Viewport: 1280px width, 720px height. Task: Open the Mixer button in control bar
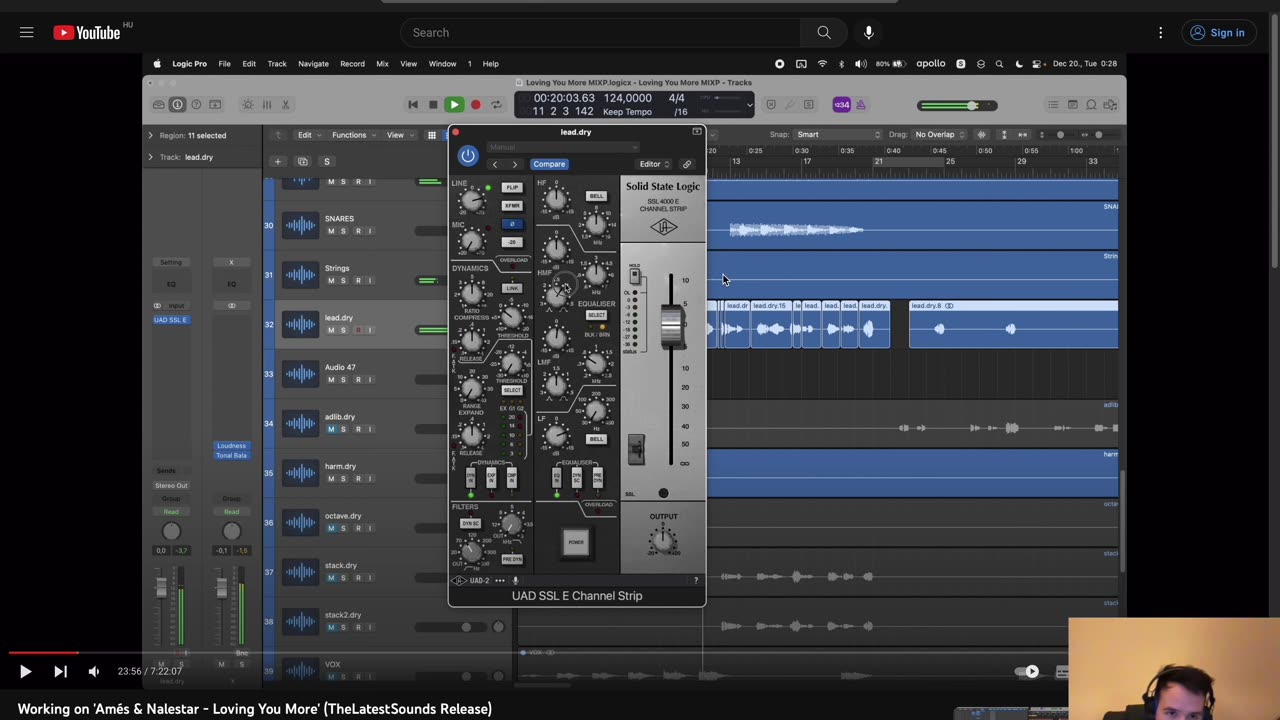click(x=267, y=104)
